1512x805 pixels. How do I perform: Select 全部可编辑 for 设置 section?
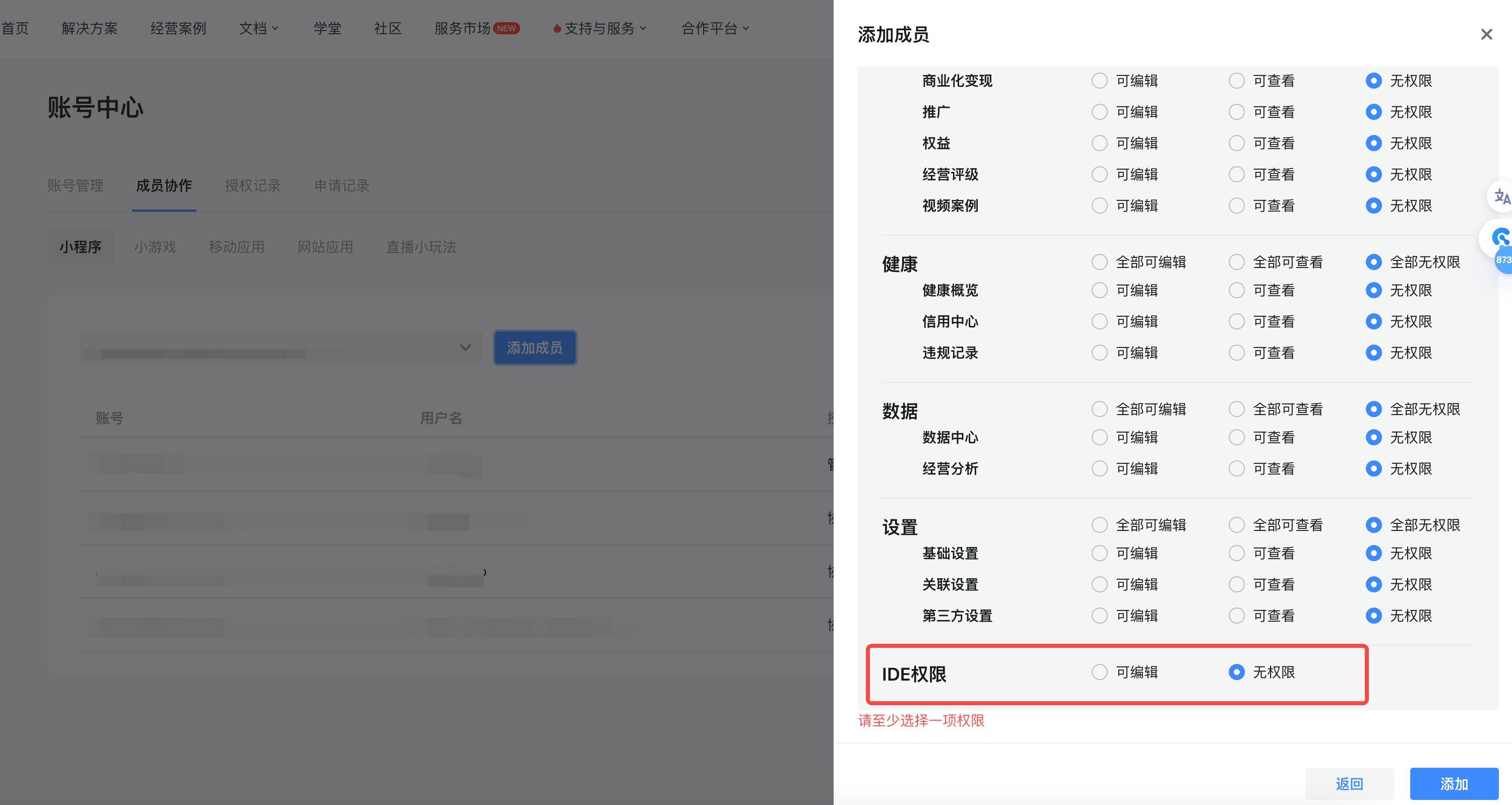(x=1099, y=524)
